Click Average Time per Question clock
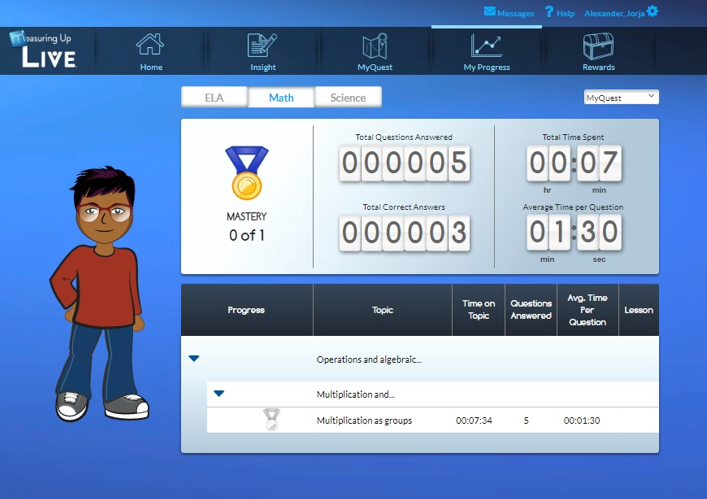 [x=574, y=232]
